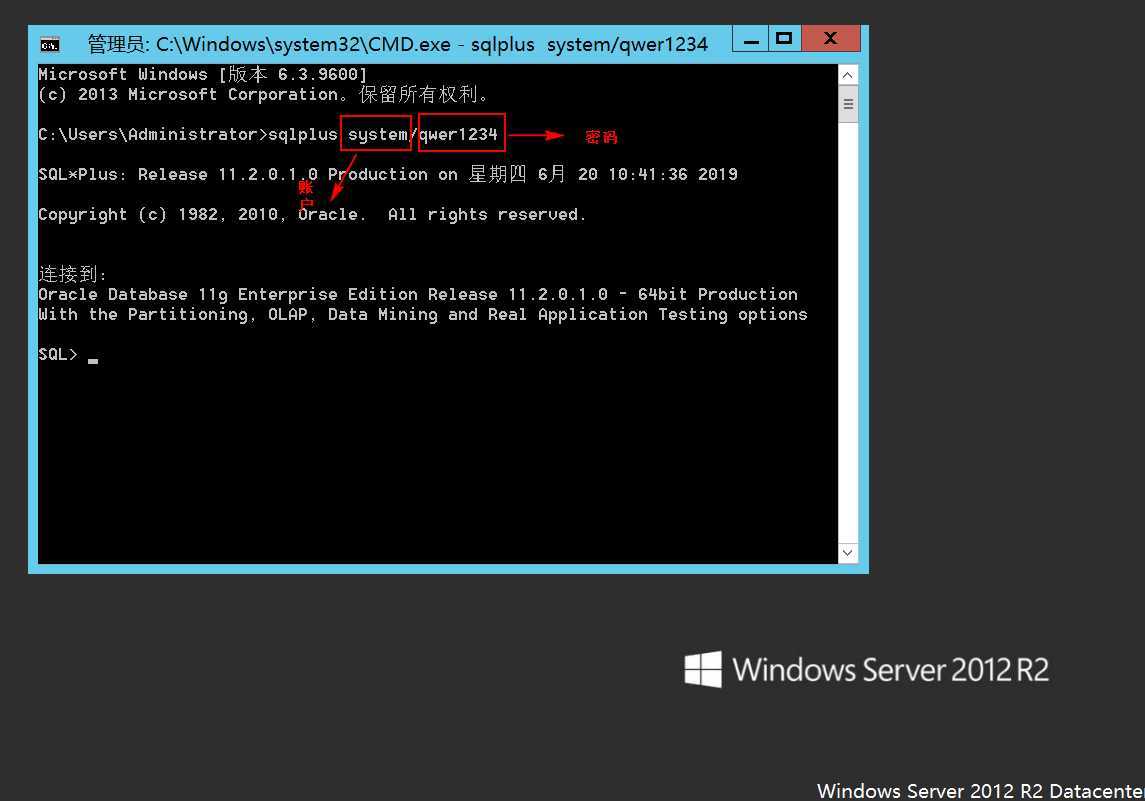
Task: Minimize the CMD.exe sqlplus window
Action: tap(751, 39)
